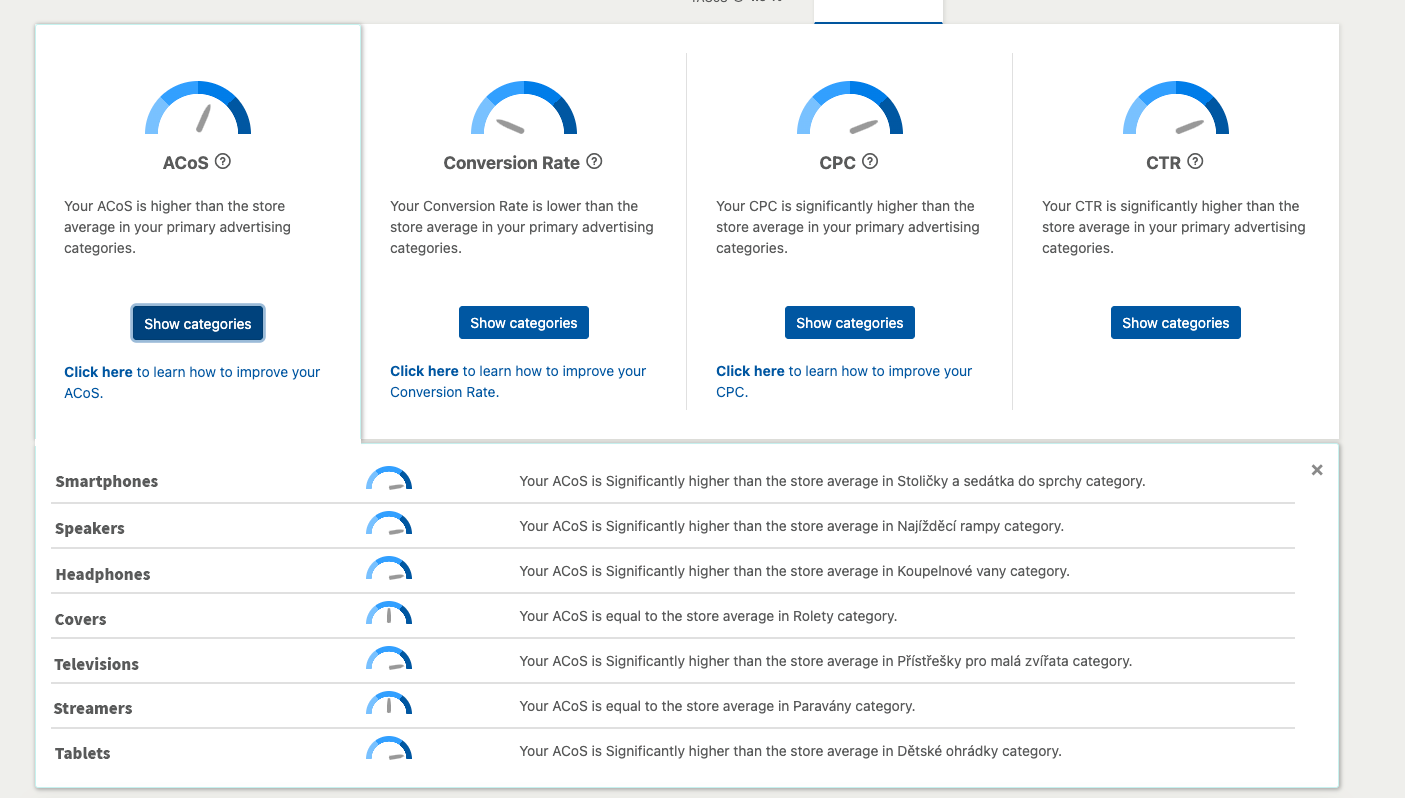The image size is (1405, 798).
Task: Click text mentioning Rolety category
Action: coord(708,616)
